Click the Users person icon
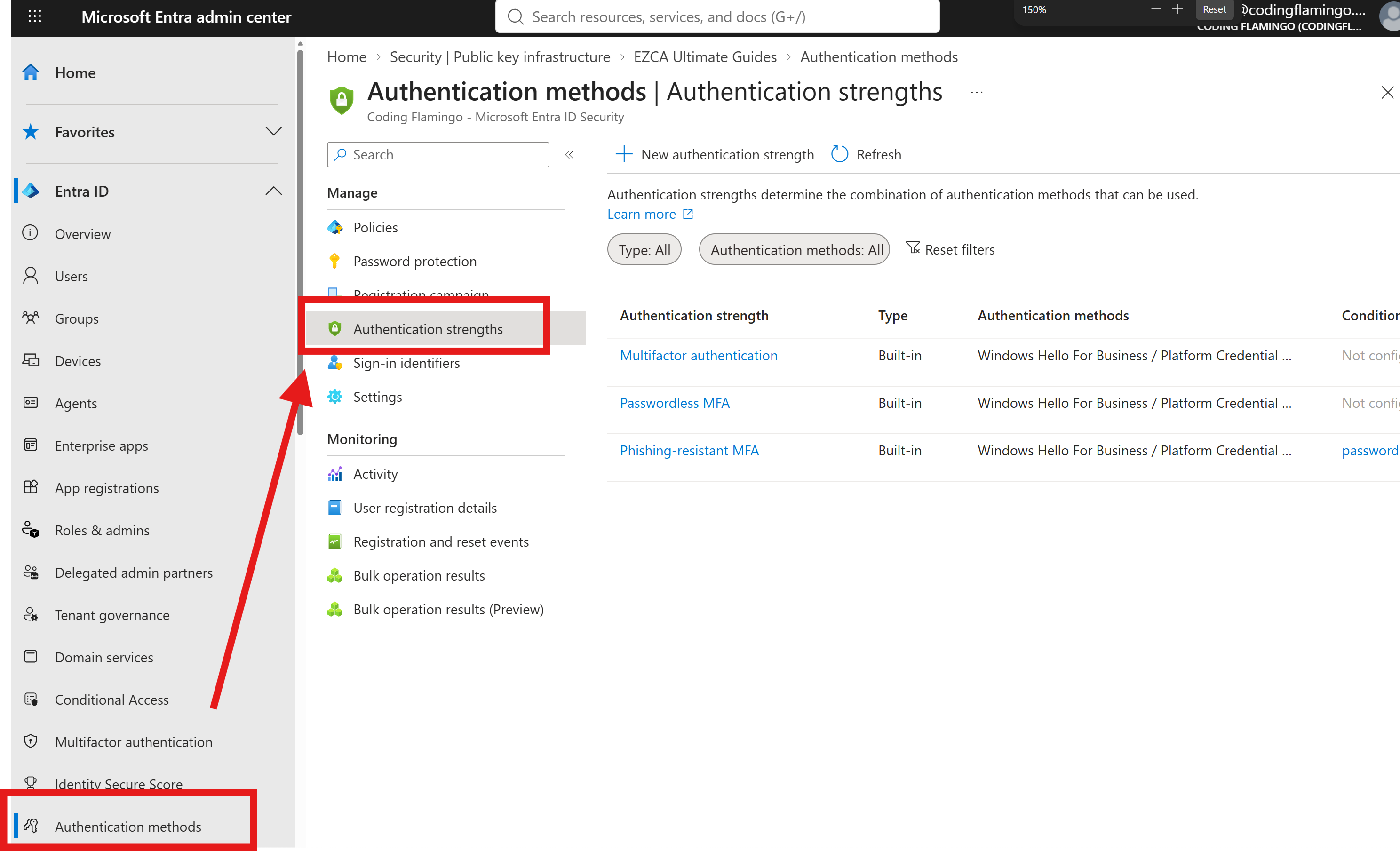Viewport: 1400px width, 851px height. 31,276
